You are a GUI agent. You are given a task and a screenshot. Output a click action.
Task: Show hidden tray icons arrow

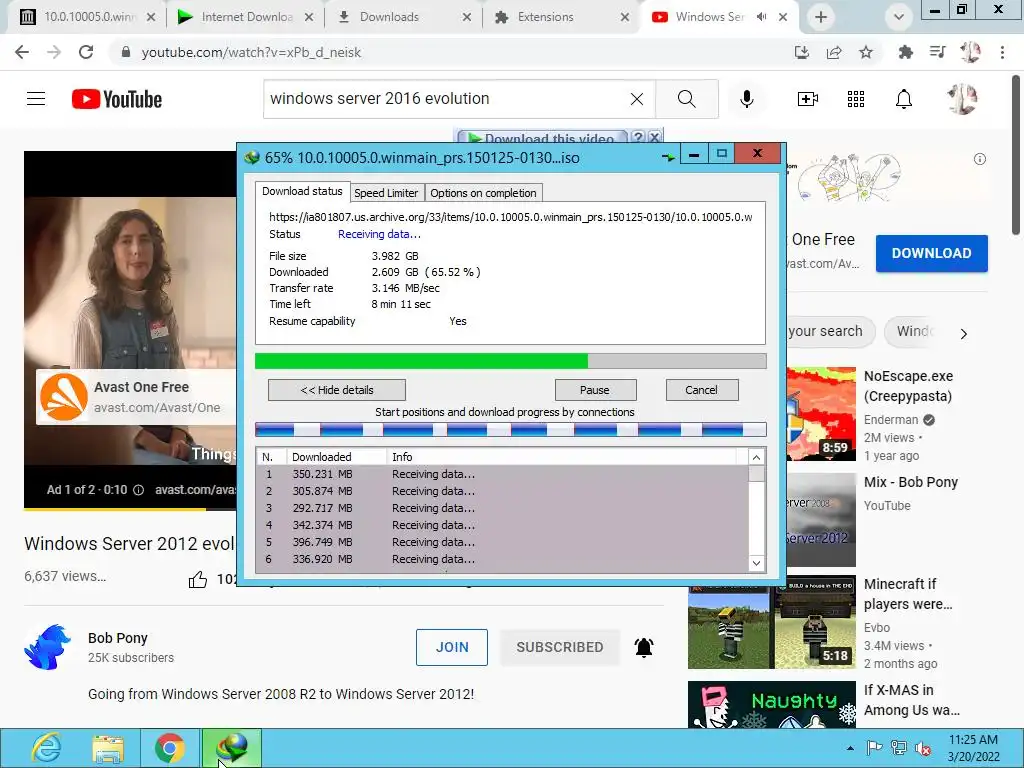coord(850,748)
